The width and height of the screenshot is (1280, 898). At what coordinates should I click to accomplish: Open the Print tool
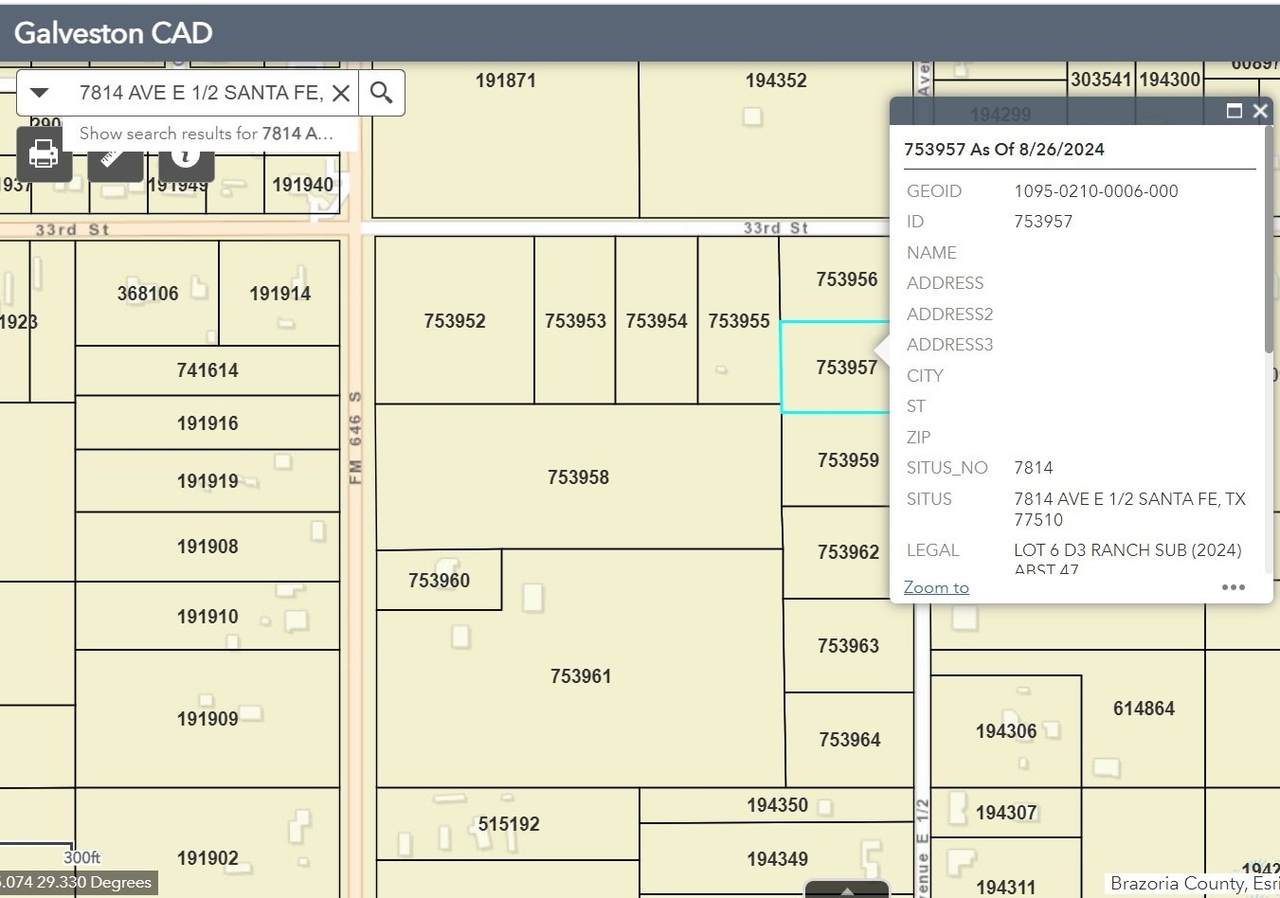pos(44,155)
